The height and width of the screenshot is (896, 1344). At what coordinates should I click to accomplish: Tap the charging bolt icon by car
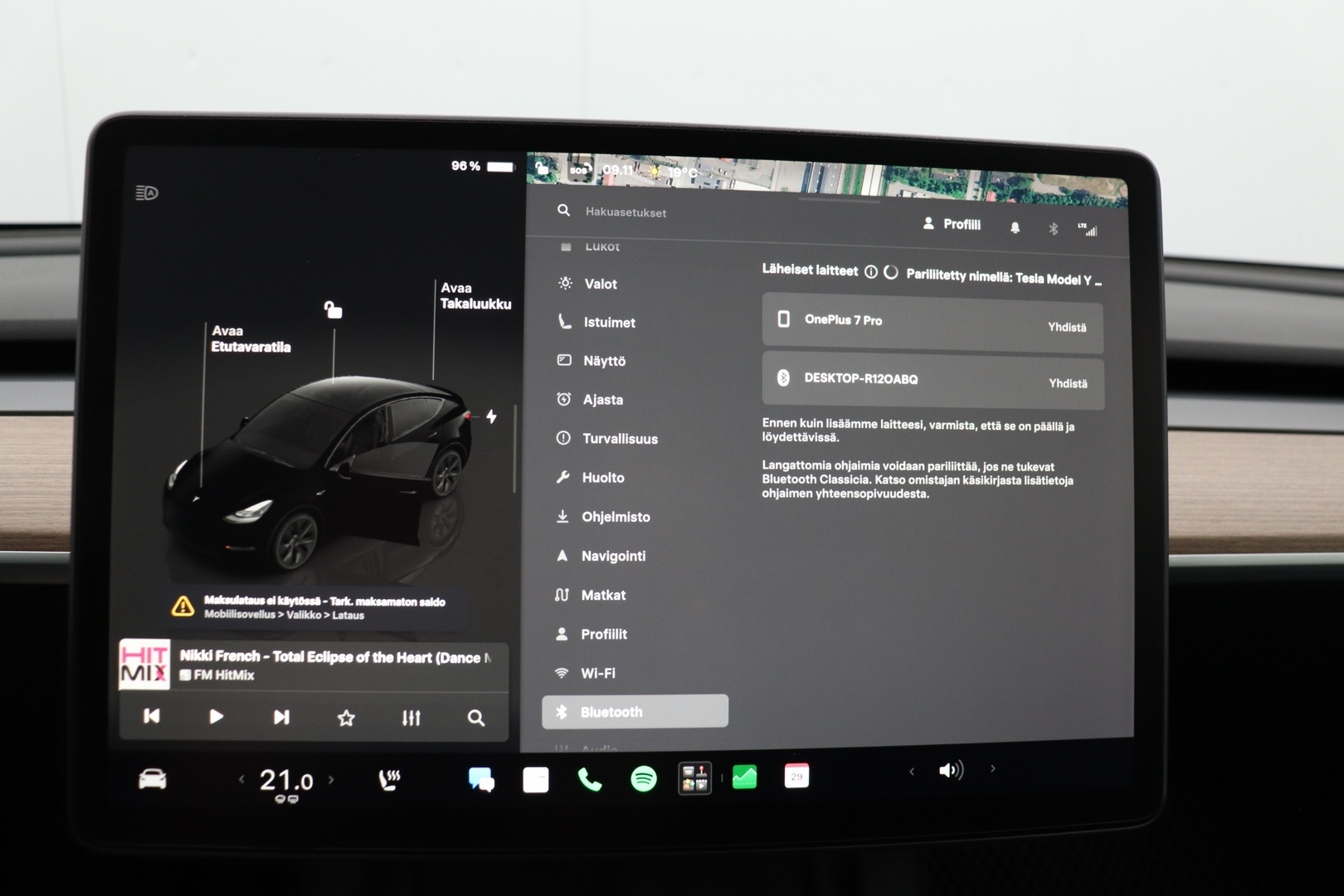coord(491,416)
